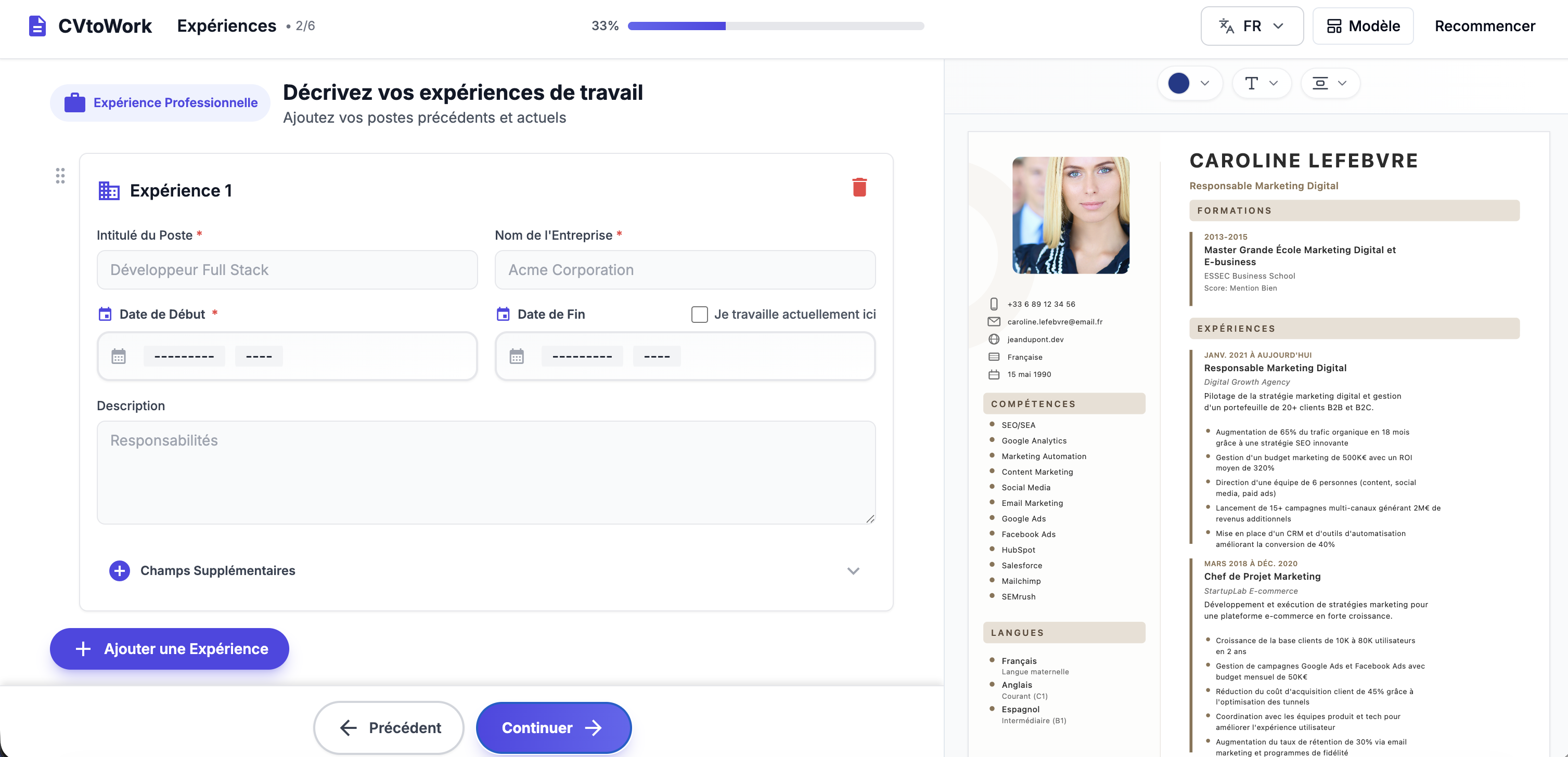
Task: Click calendar icon in Date de Fin field
Action: (x=517, y=356)
